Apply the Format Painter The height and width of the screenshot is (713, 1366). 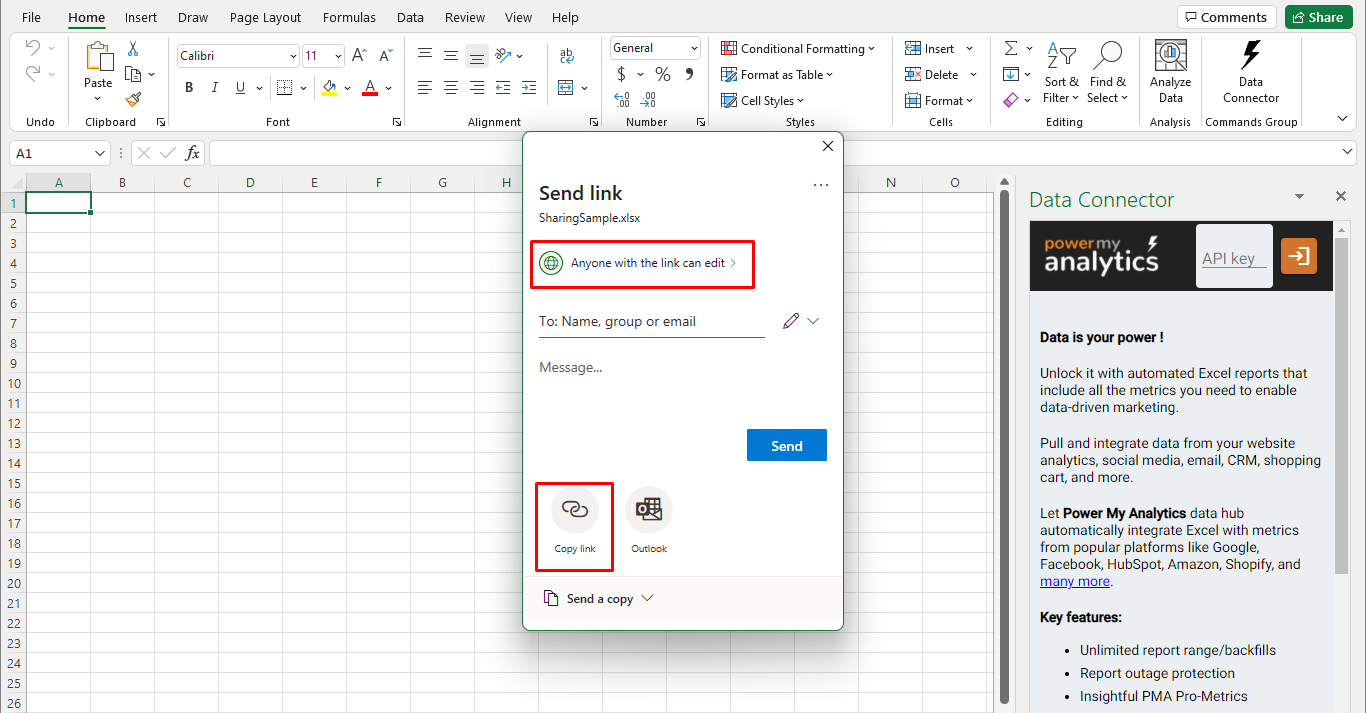tap(132, 98)
